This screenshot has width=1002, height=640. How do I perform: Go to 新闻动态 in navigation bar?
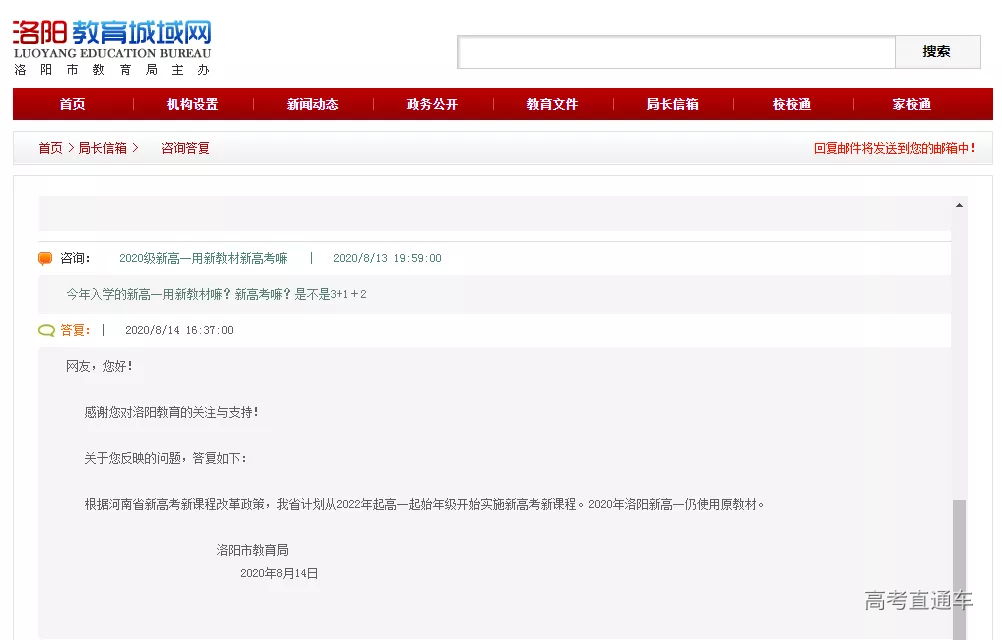click(x=312, y=104)
